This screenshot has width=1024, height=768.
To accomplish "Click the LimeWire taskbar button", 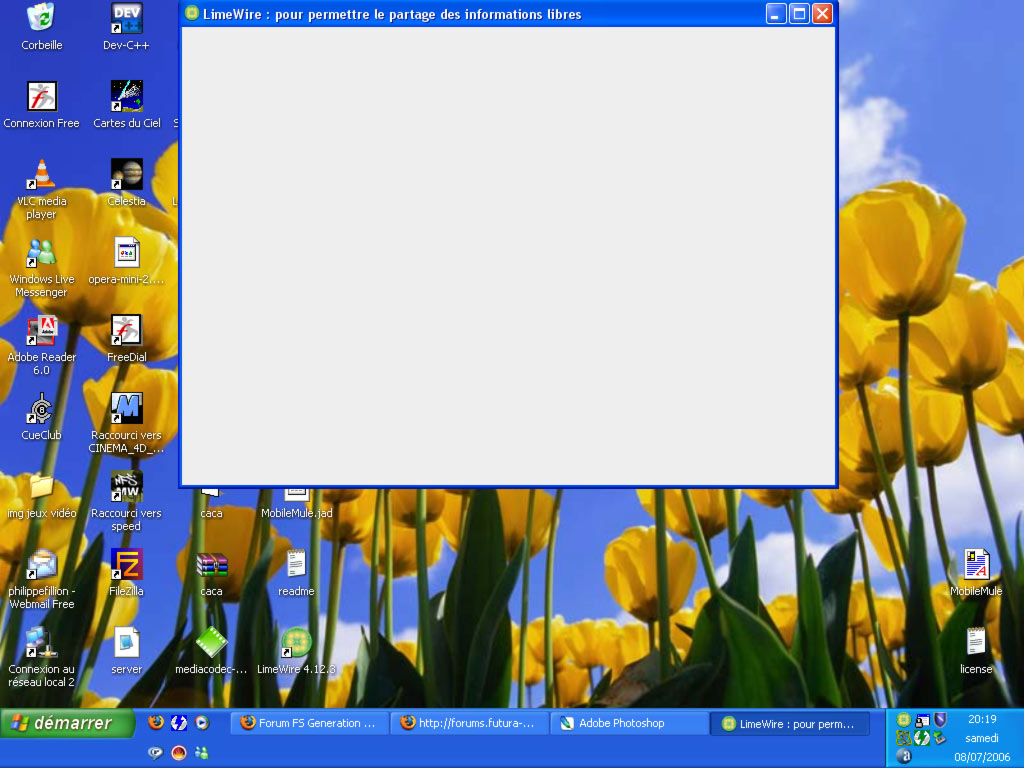I will pyautogui.click(x=790, y=724).
